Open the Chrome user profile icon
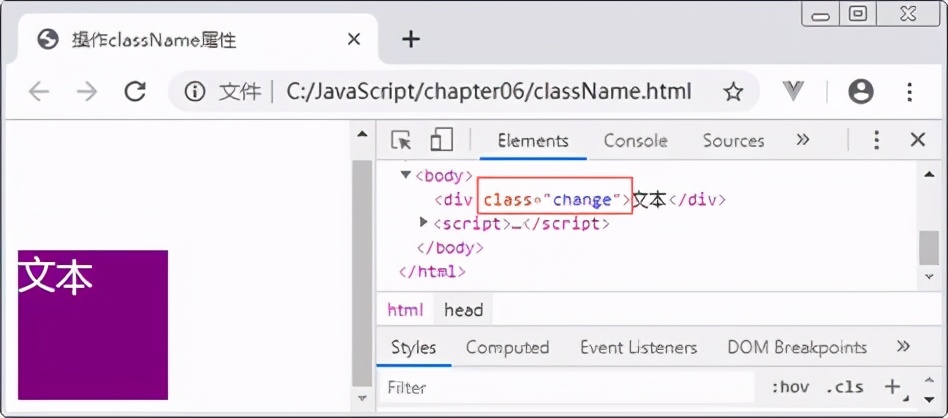This screenshot has width=948, height=418. [x=860, y=92]
